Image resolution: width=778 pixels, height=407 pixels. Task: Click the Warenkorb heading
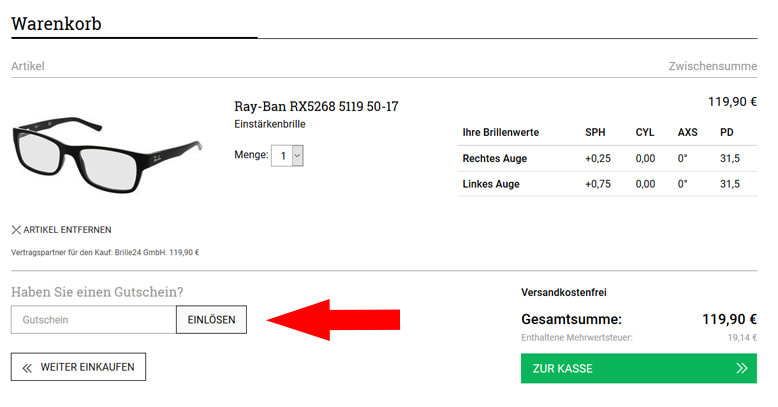[57, 23]
